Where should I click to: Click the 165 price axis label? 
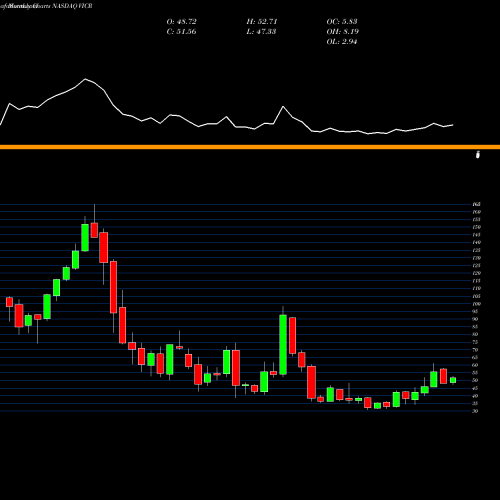476,204
